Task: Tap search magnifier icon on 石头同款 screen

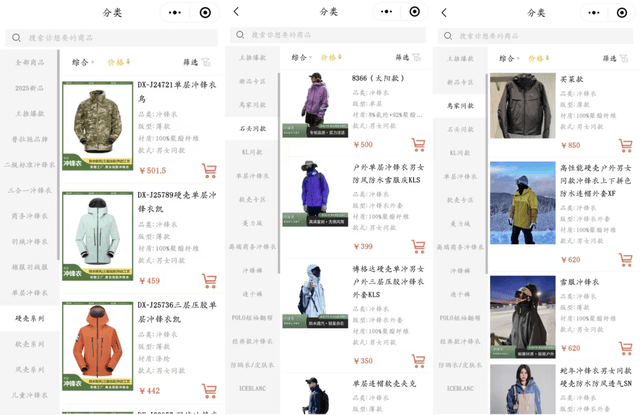Action: point(240,35)
